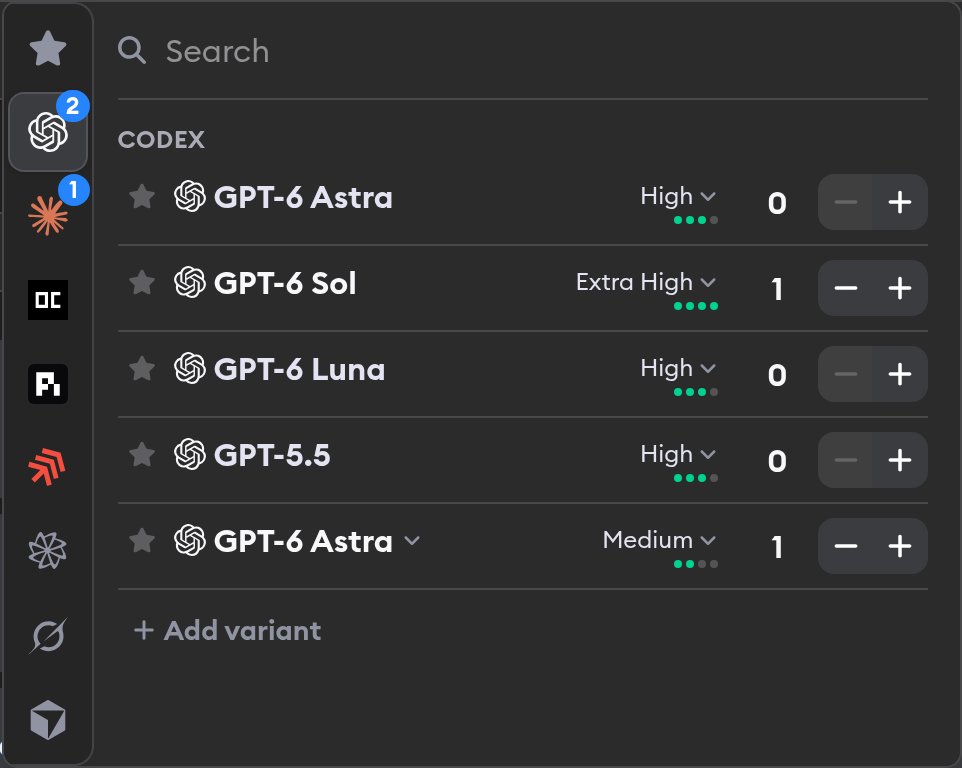This screenshot has height=768, width=962.
Task: Open the High effort dropdown for the first GPT-6 Astra row
Action: click(x=678, y=197)
